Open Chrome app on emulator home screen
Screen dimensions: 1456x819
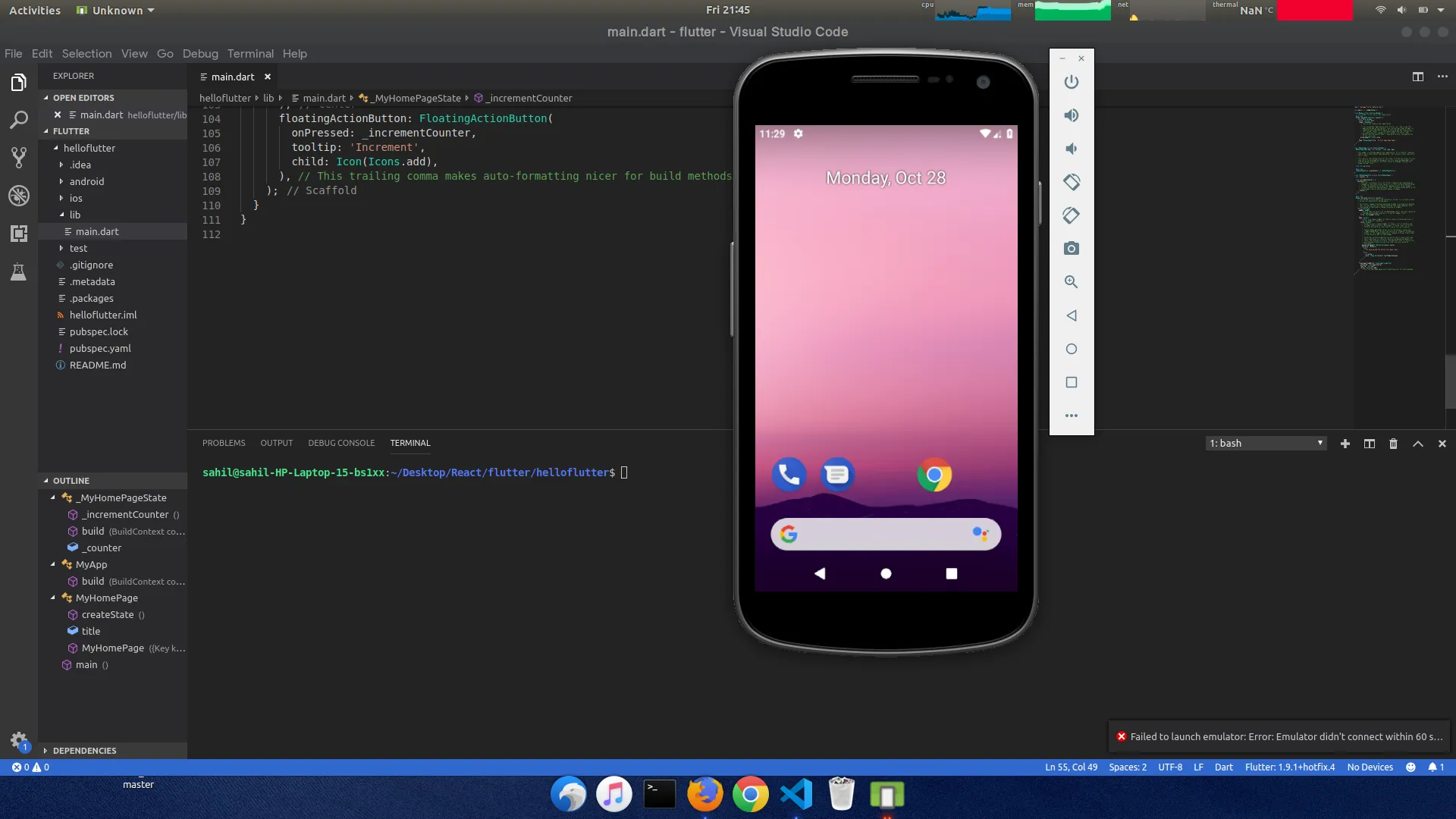(x=934, y=475)
